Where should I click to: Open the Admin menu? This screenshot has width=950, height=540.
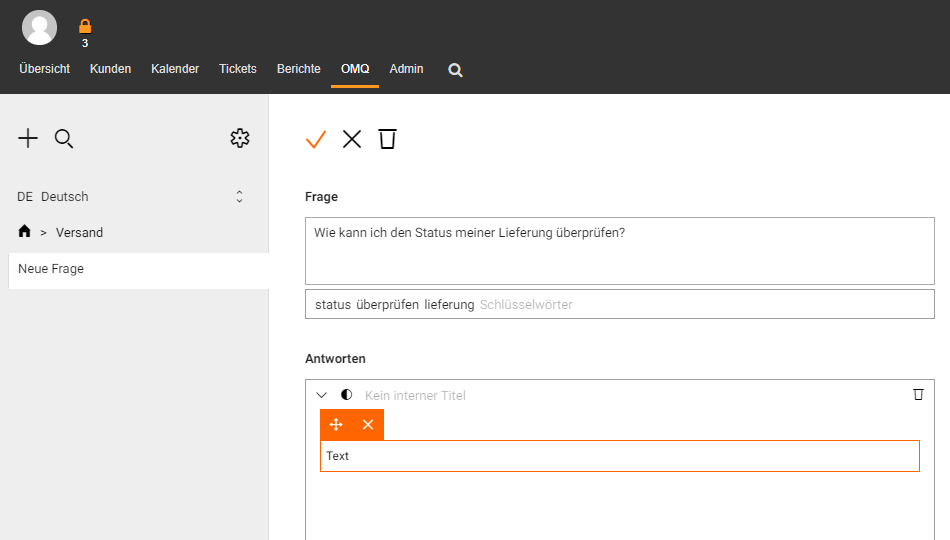[x=406, y=69]
